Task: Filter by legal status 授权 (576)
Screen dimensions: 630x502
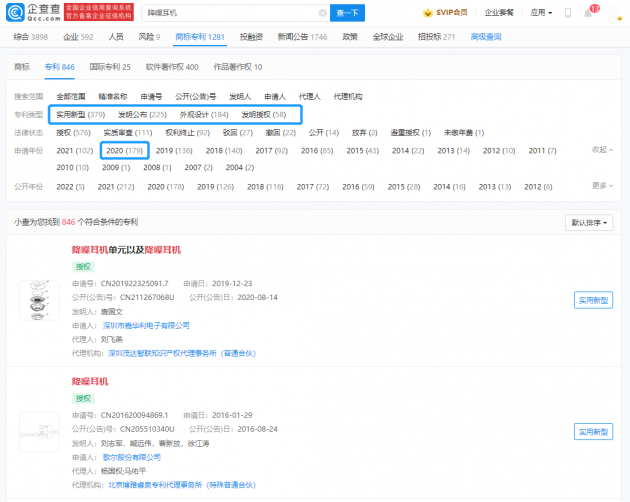Action: [x=74, y=133]
